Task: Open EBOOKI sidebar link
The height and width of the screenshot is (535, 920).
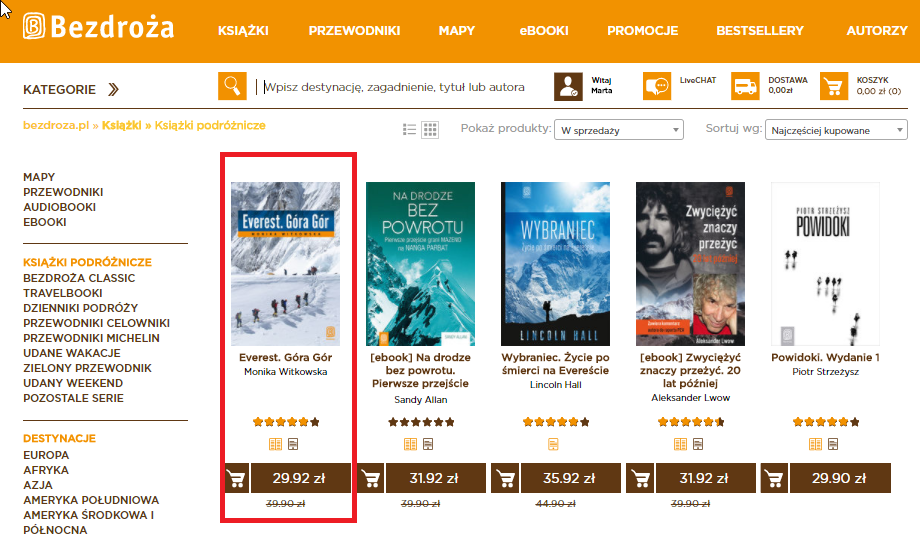Action: [x=45, y=222]
